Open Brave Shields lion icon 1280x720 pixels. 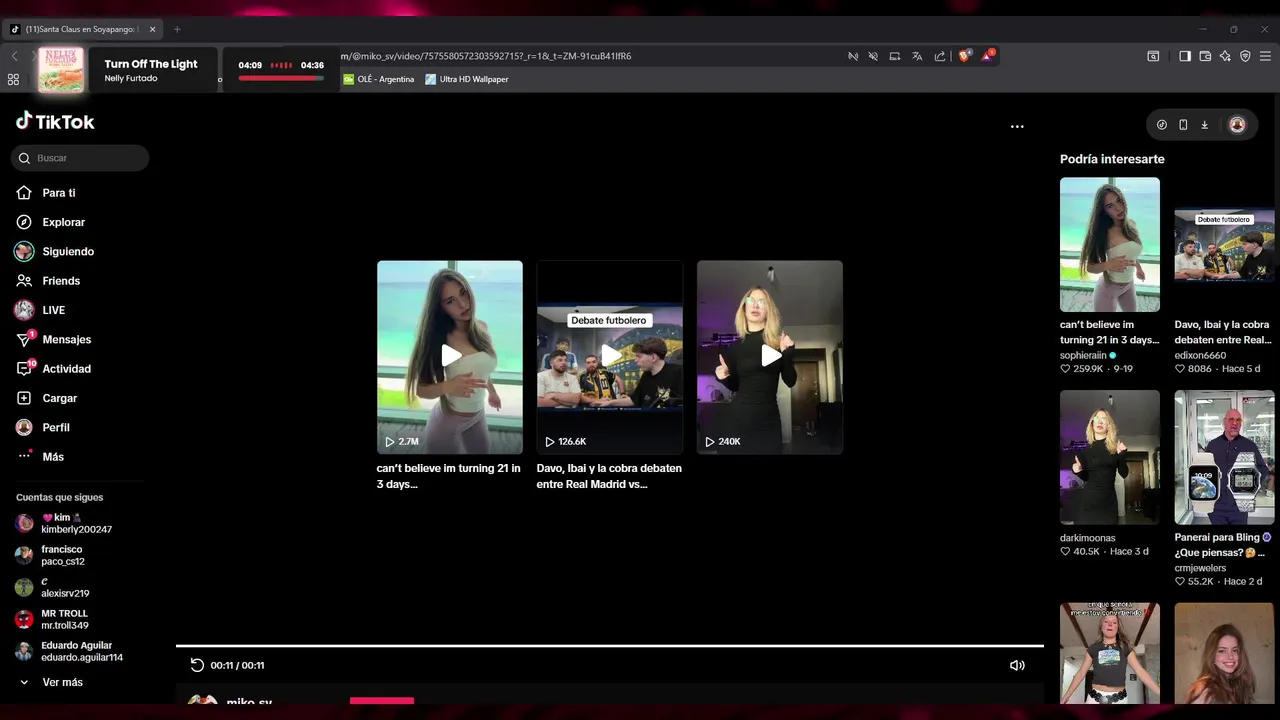[x=965, y=56]
